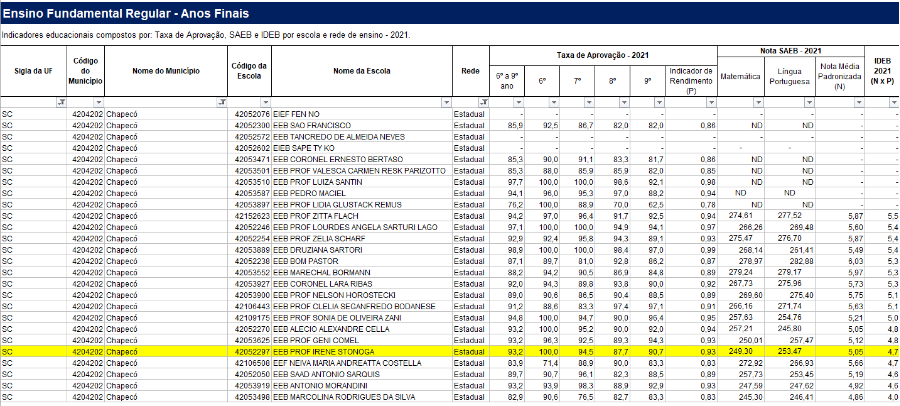This screenshot has height=406, width=900.
Task: Open the Nome do Município filter dropdown
Action: coord(222,102)
